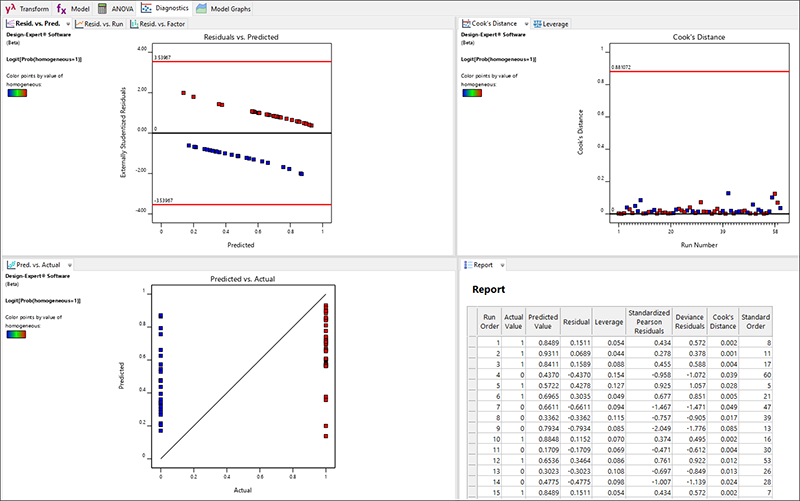Click the ANOVA calculator icon

coord(103,8)
